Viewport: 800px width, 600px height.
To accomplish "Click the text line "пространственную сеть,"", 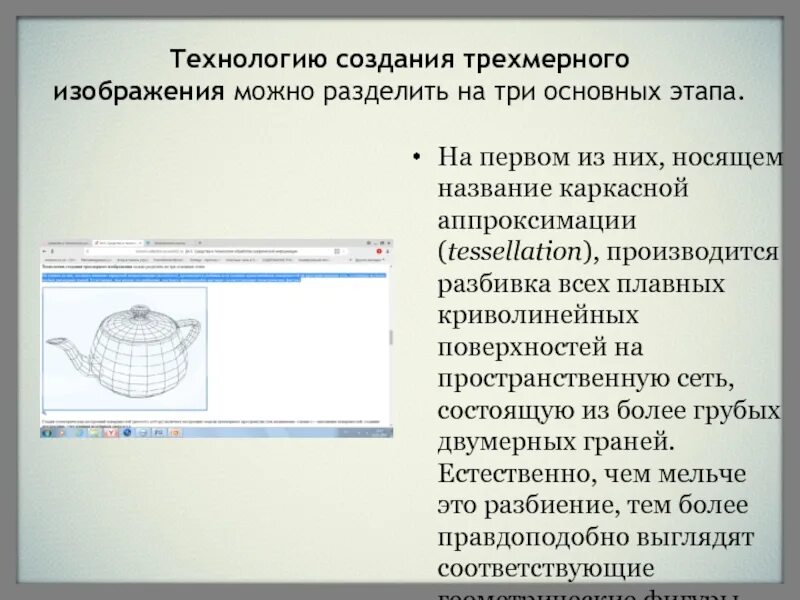I will [x=586, y=379].
